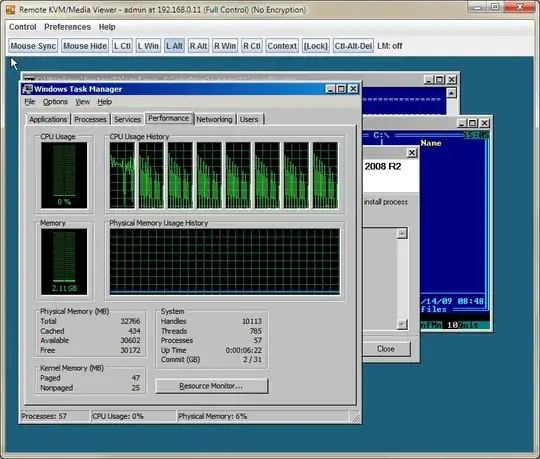The height and width of the screenshot is (459, 540).
Task: Send the Context key
Action: click(x=282, y=46)
